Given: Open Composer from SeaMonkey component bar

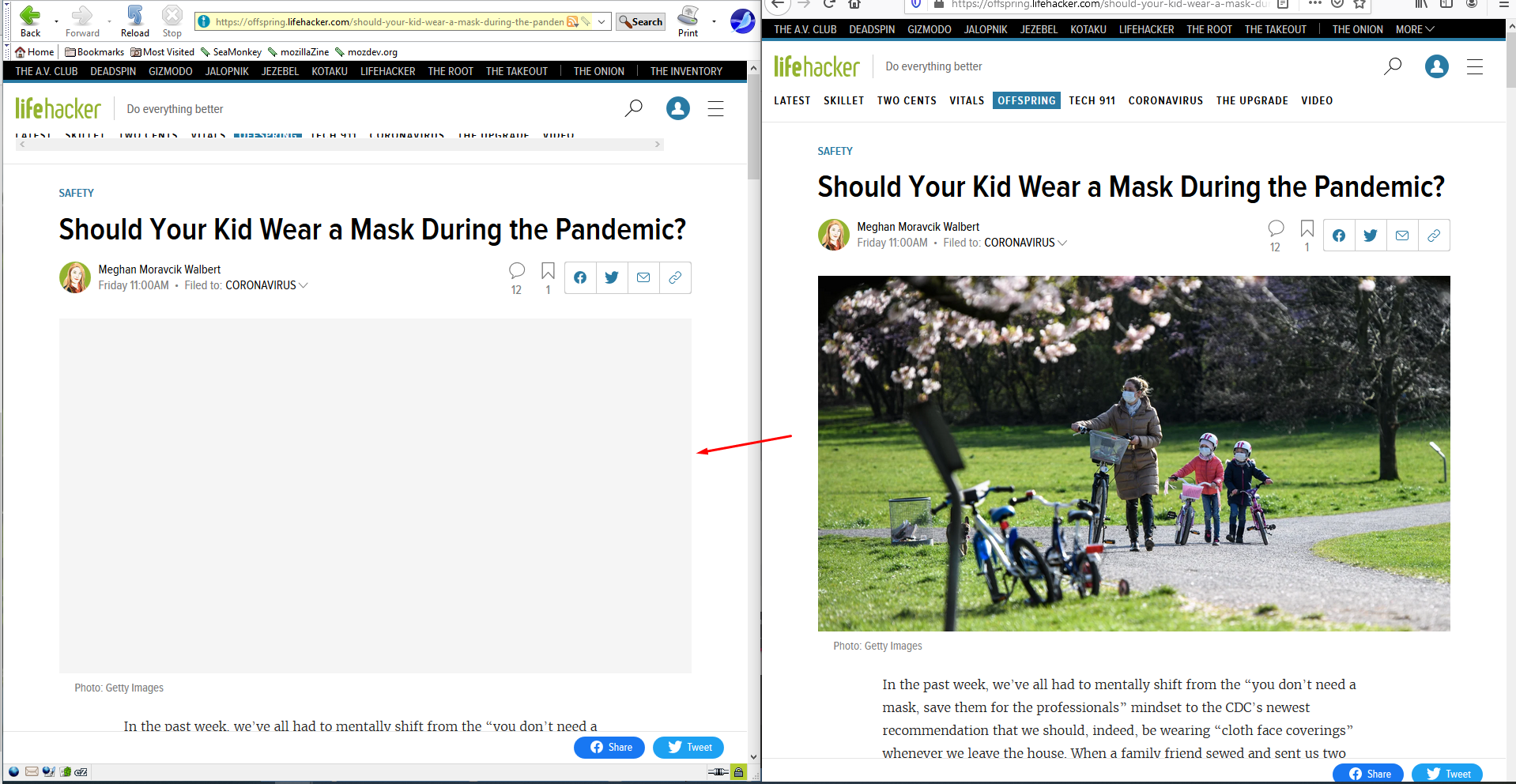Looking at the screenshot, I should tap(47, 772).
